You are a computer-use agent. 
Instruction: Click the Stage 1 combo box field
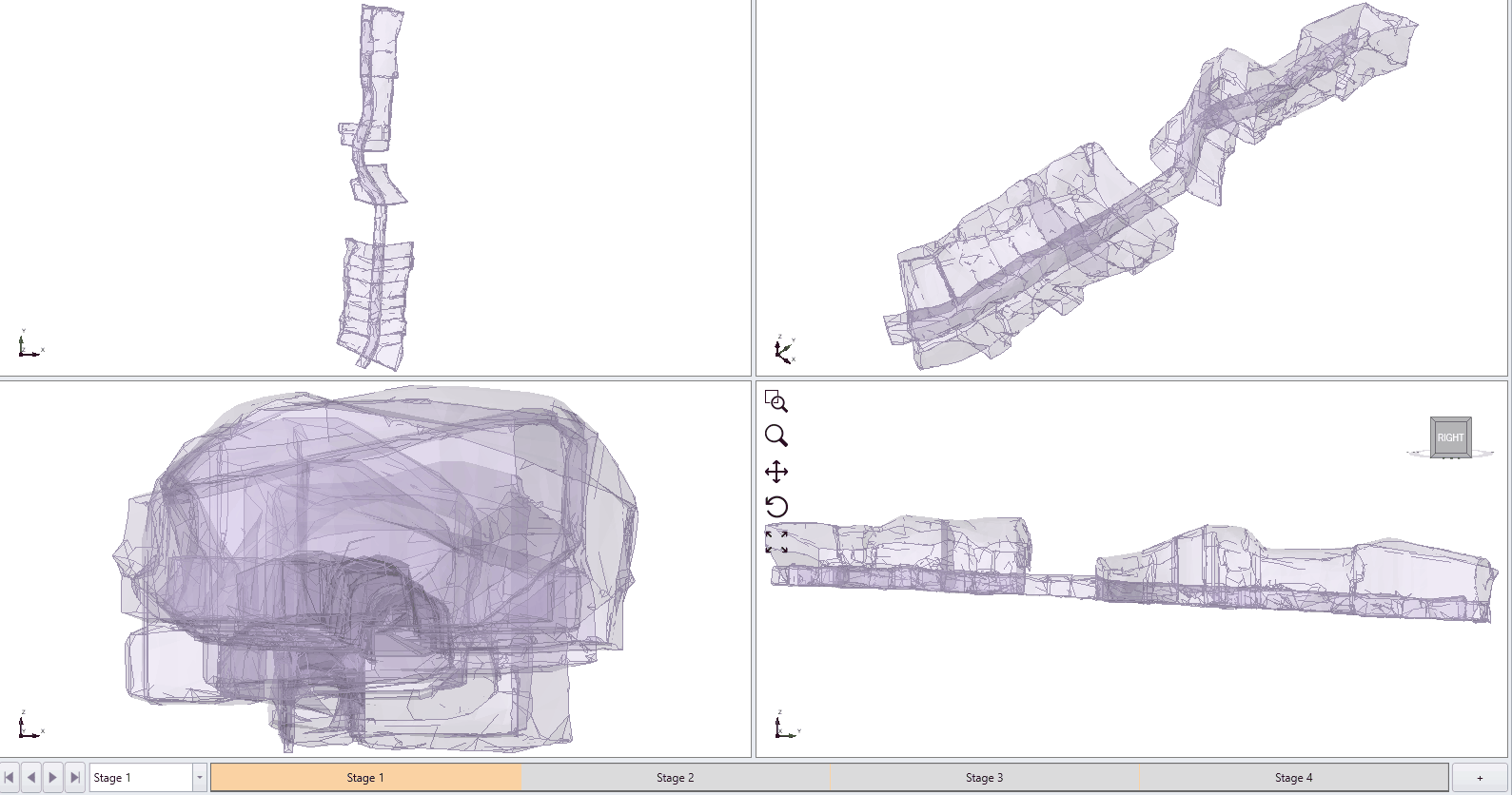point(141,778)
